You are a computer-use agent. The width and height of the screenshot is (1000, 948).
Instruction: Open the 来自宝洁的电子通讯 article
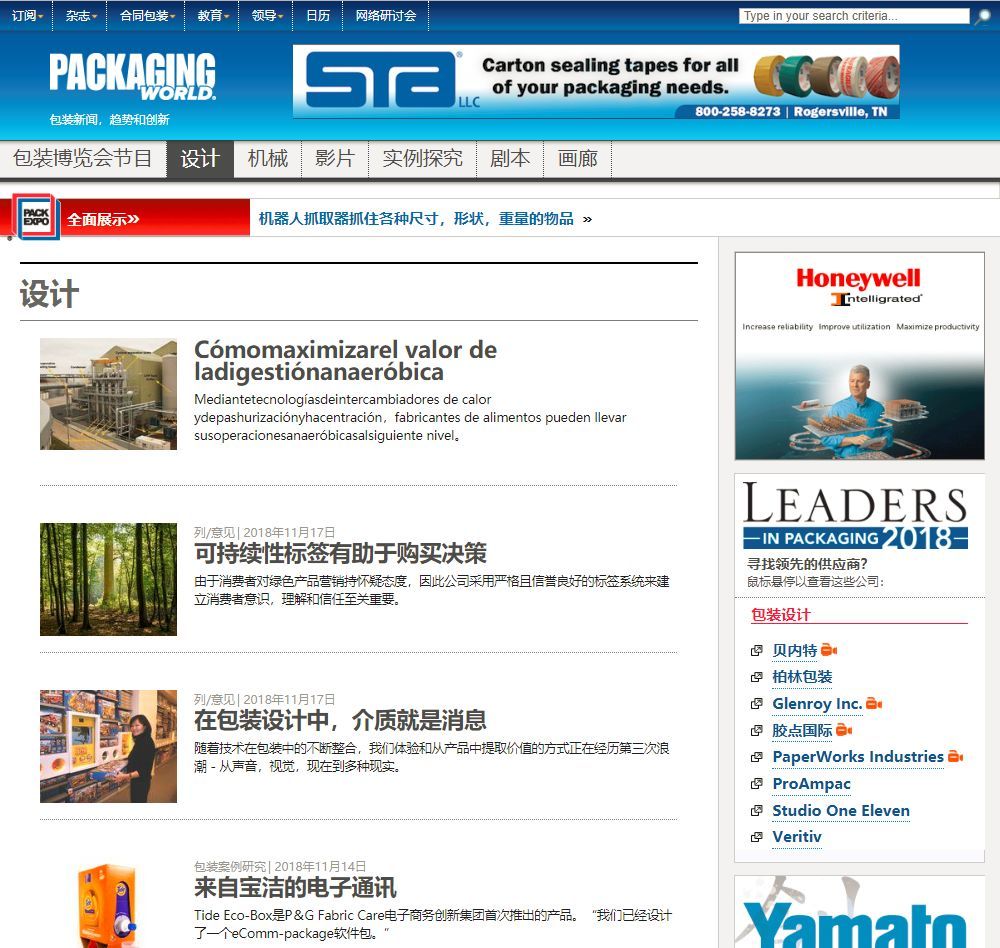coord(295,887)
